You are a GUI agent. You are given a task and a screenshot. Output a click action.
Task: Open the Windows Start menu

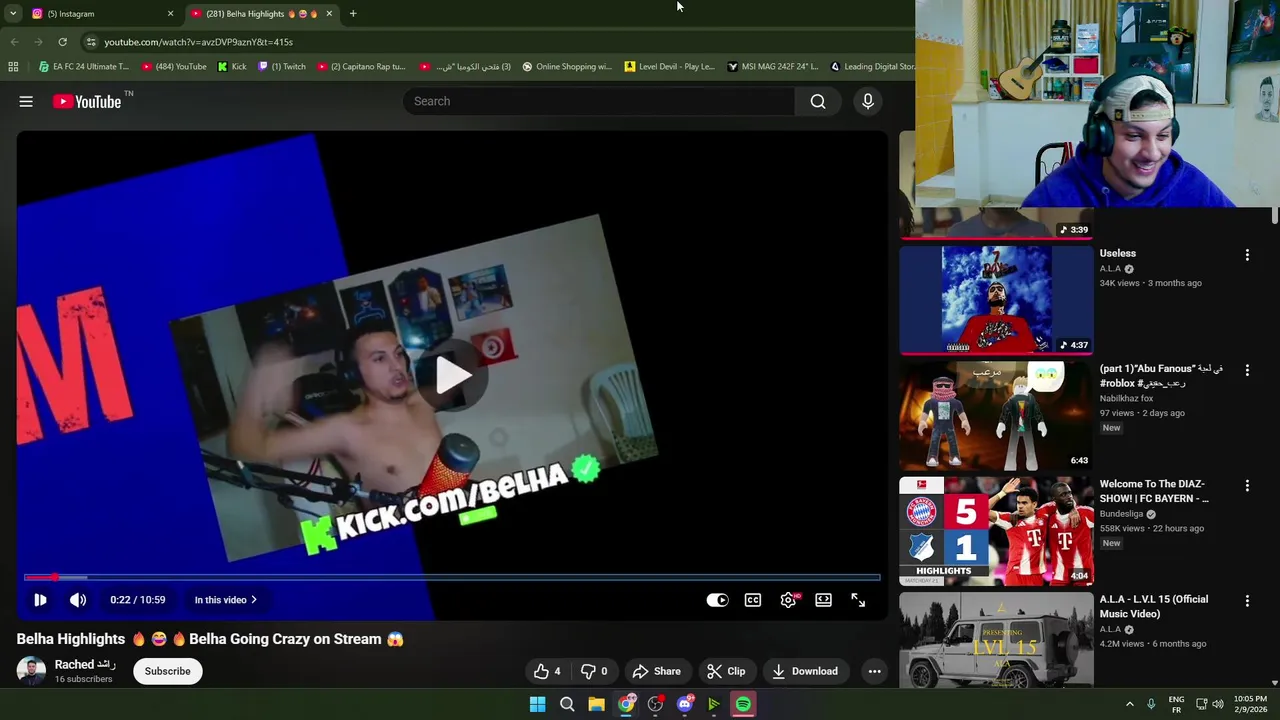[x=537, y=704]
